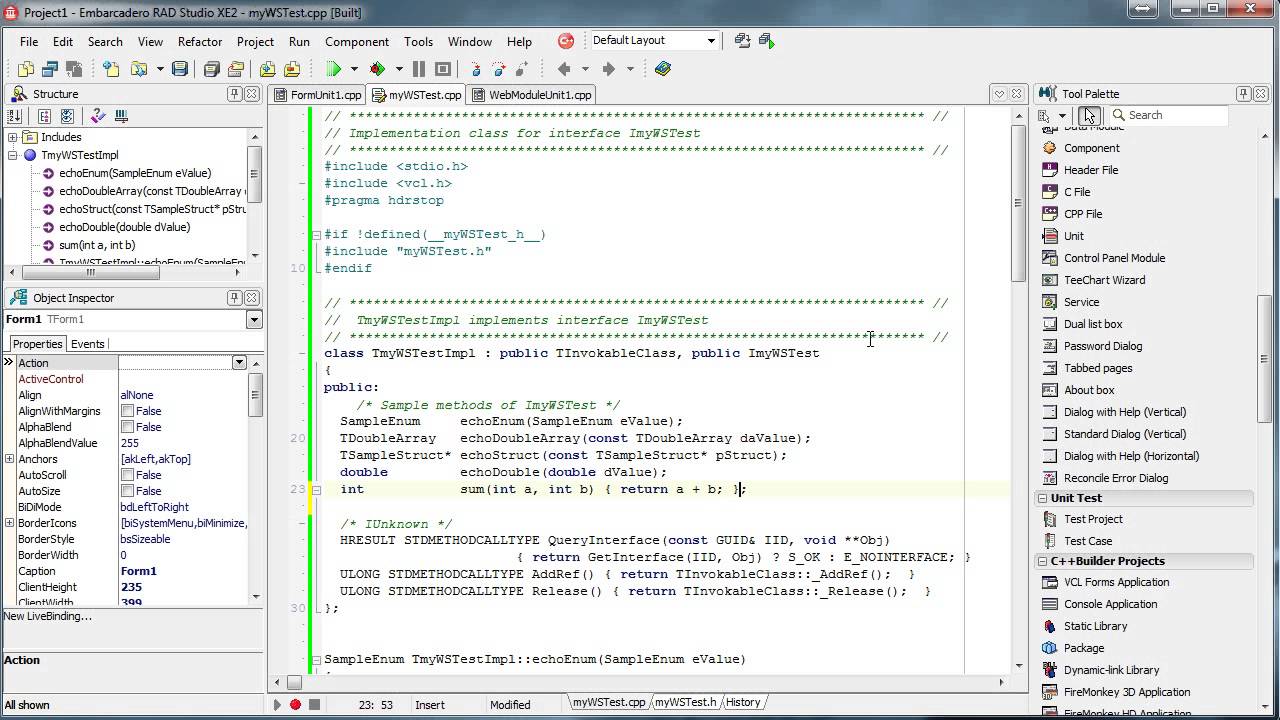Expand the Includes tree node
This screenshot has height=720, width=1280.
tap(13, 137)
